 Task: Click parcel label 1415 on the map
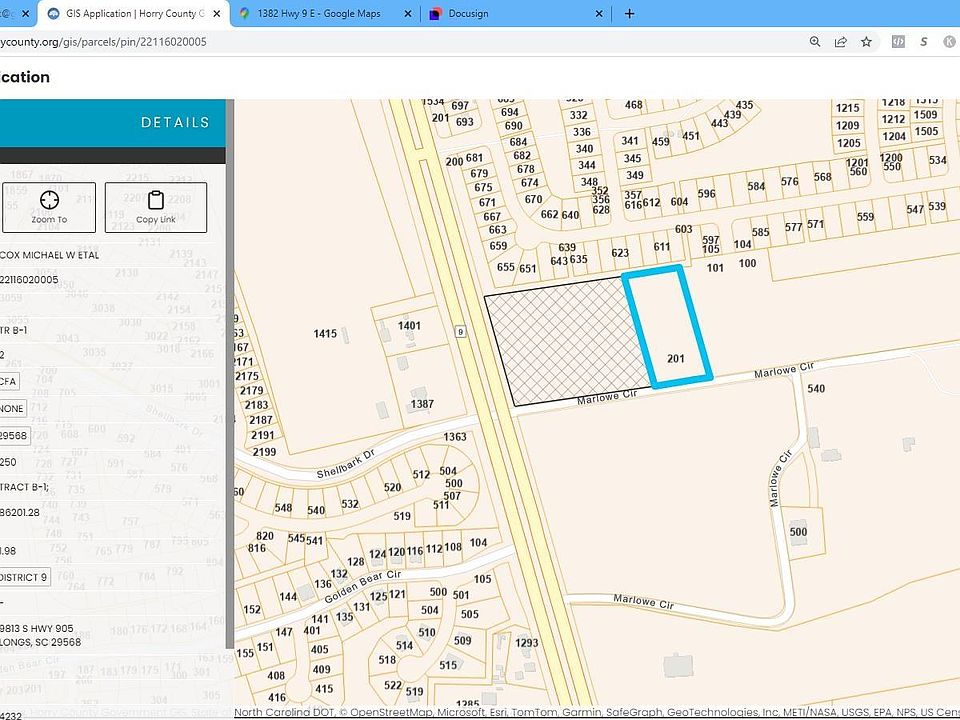point(325,334)
